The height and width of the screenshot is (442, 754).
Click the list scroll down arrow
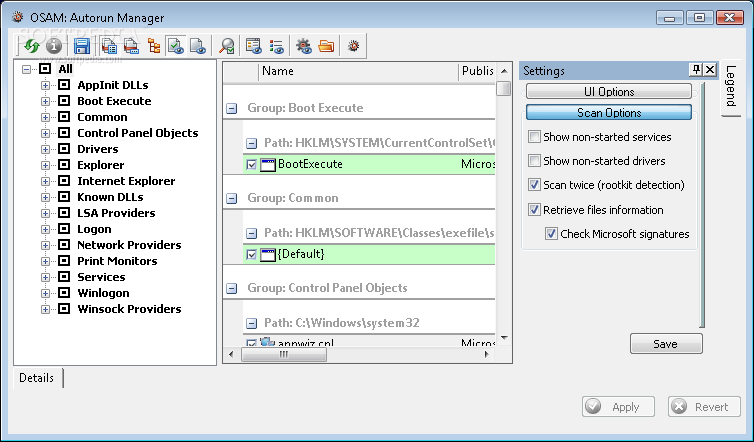504,338
